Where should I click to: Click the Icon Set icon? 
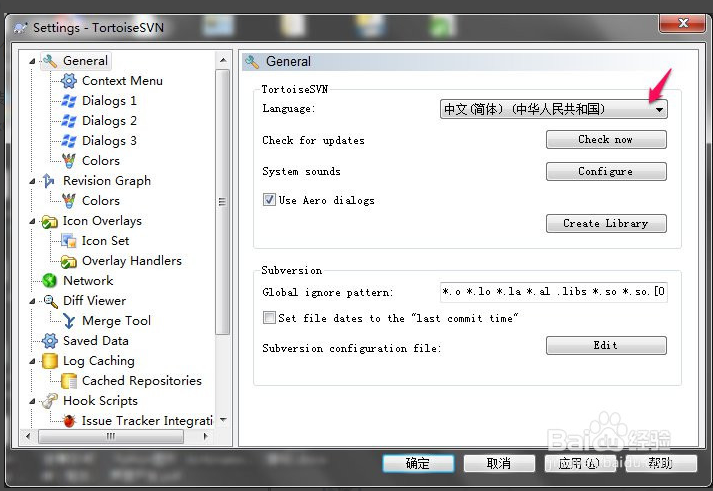click(x=69, y=241)
